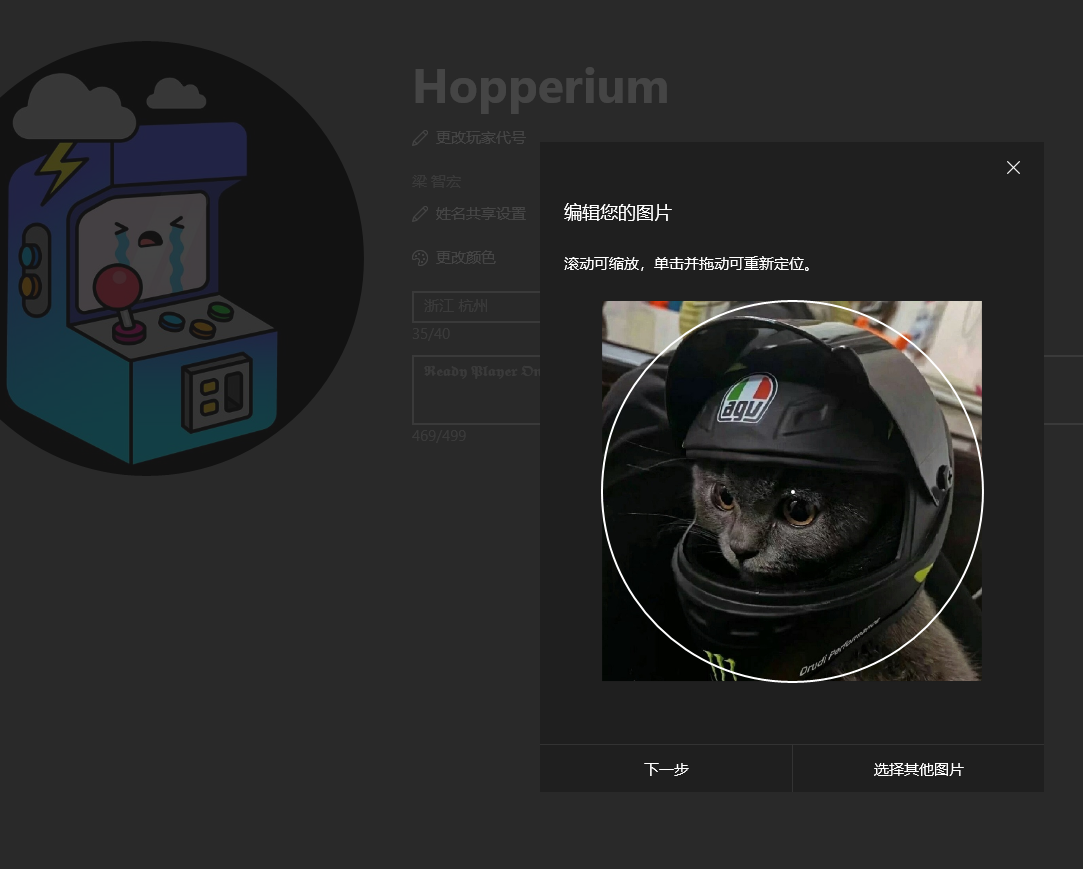This screenshot has height=869, width=1083.
Task: Click the real name text 梁 智宏
Action: (436, 182)
